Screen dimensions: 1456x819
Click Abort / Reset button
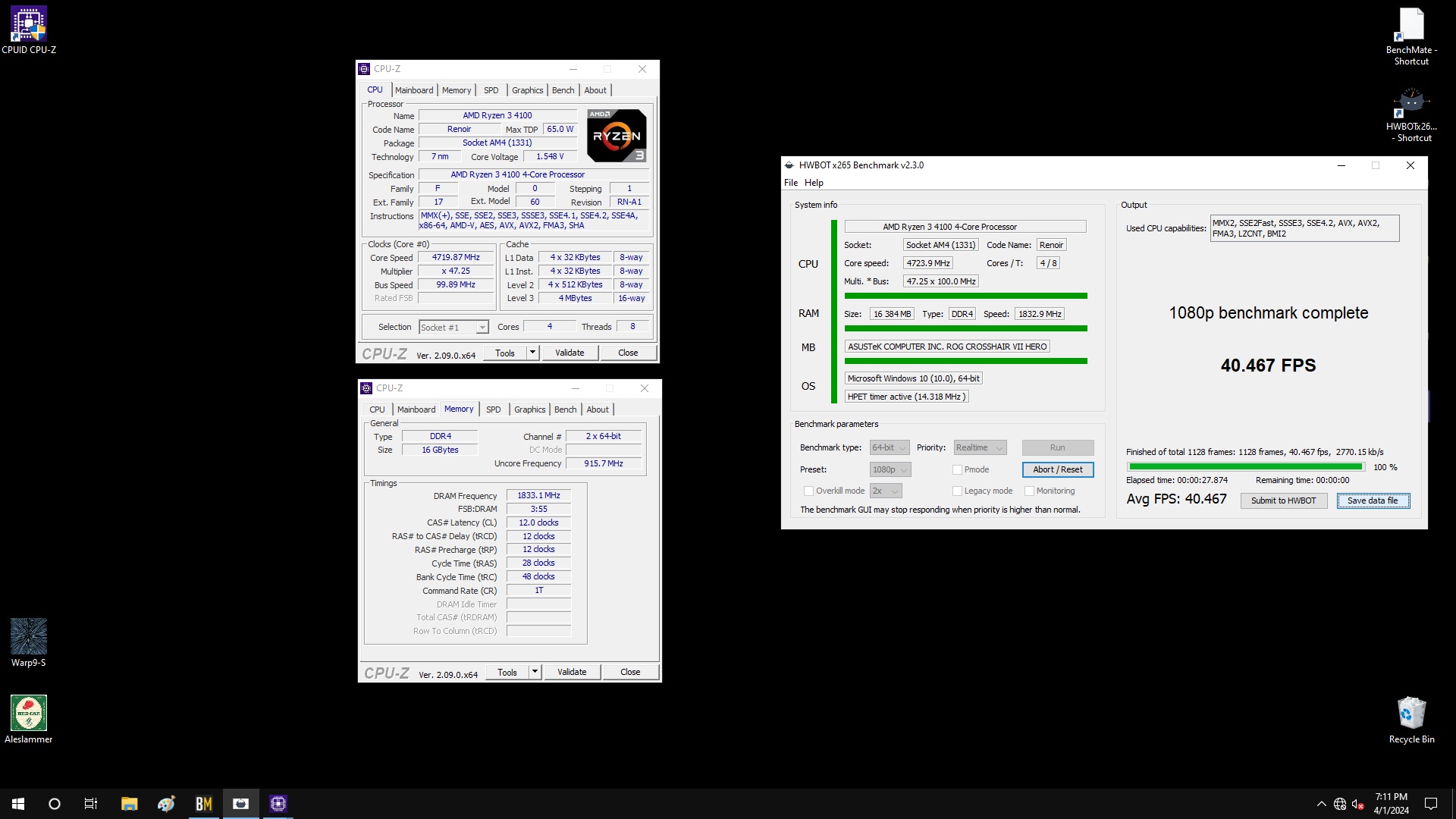[x=1057, y=470]
